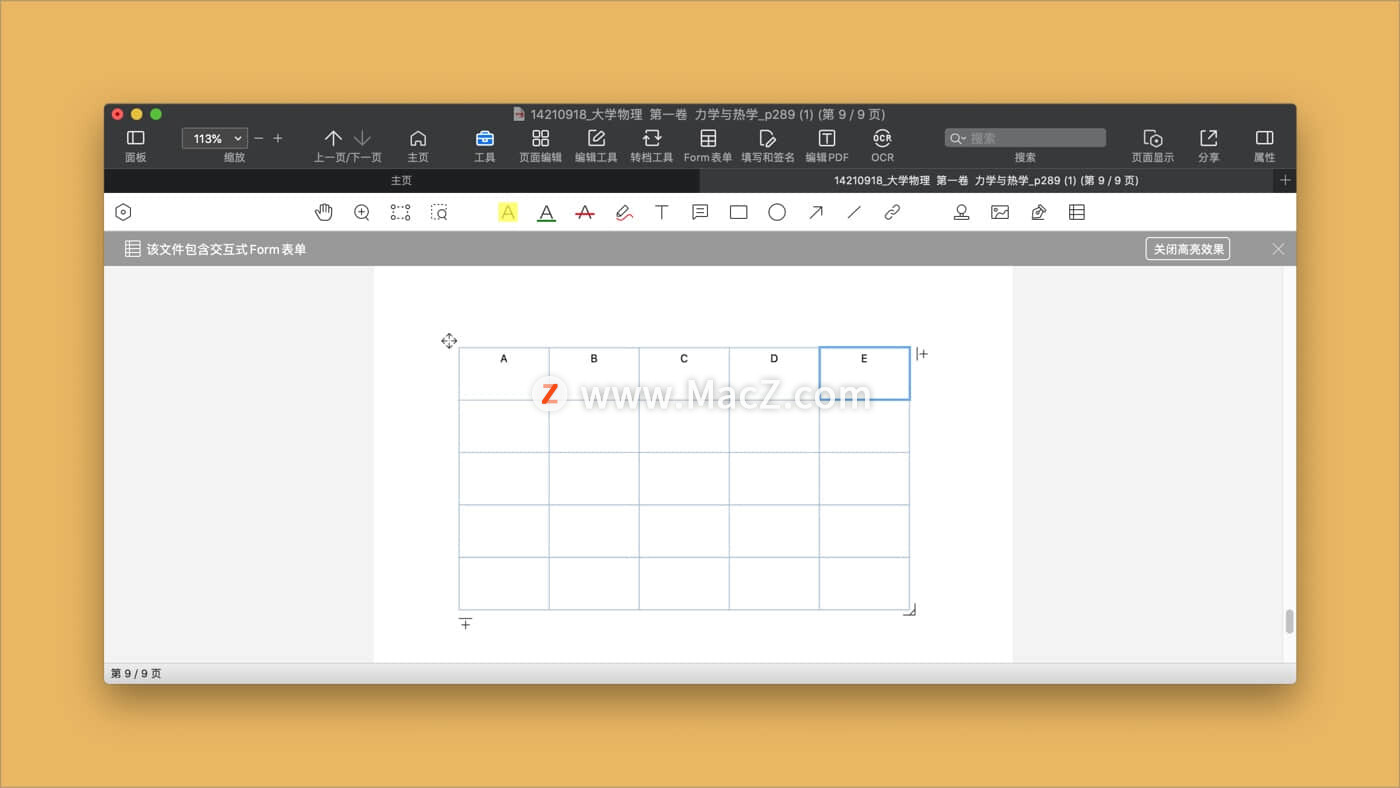
Task: Select the 14210918_大学物理 document tab
Action: [x=986, y=181]
